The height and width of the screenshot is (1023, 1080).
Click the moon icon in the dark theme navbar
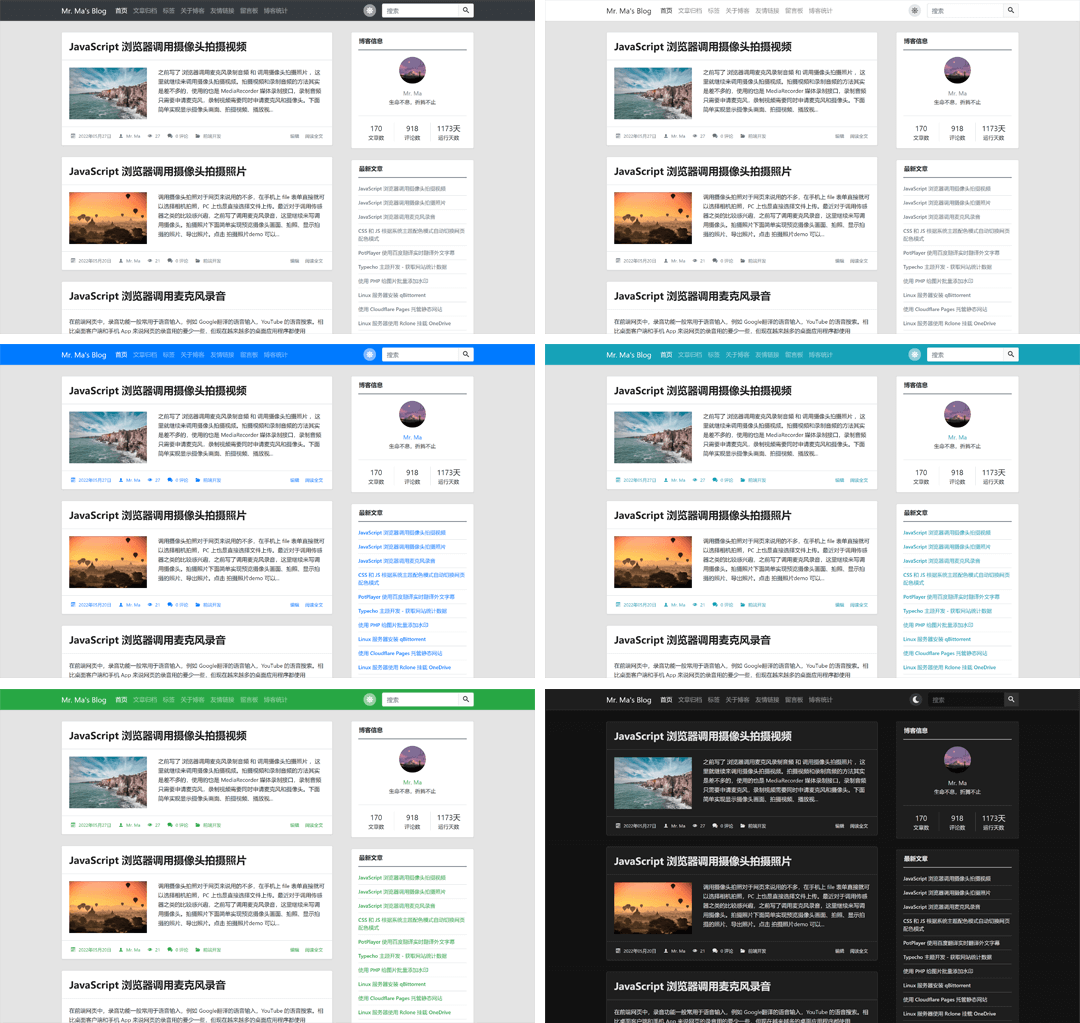916,699
